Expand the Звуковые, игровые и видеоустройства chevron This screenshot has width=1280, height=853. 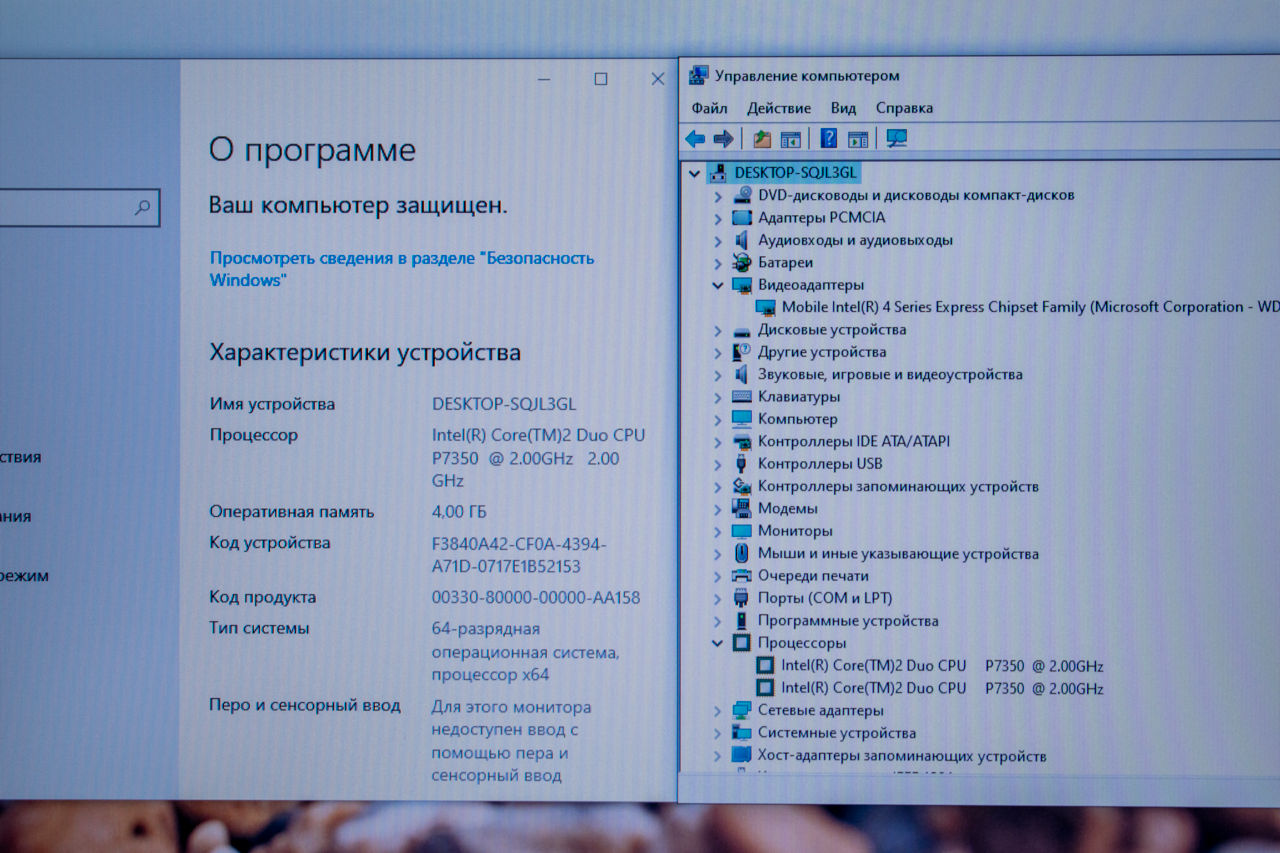point(718,374)
